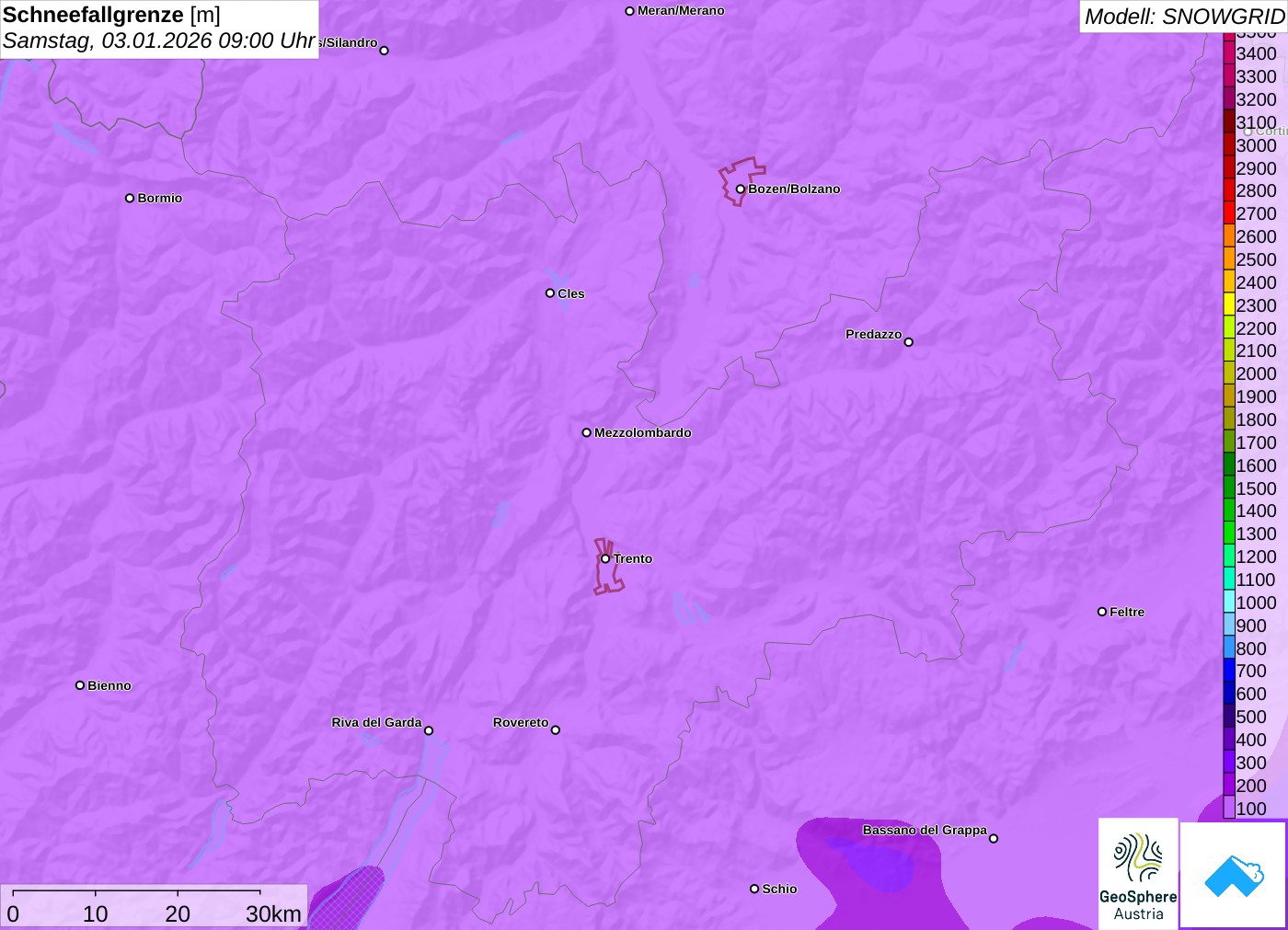The width and height of the screenshot is (1288, 930).
Task: Click the 2300 m yellow legend swatch
Action: [1229, 304]
